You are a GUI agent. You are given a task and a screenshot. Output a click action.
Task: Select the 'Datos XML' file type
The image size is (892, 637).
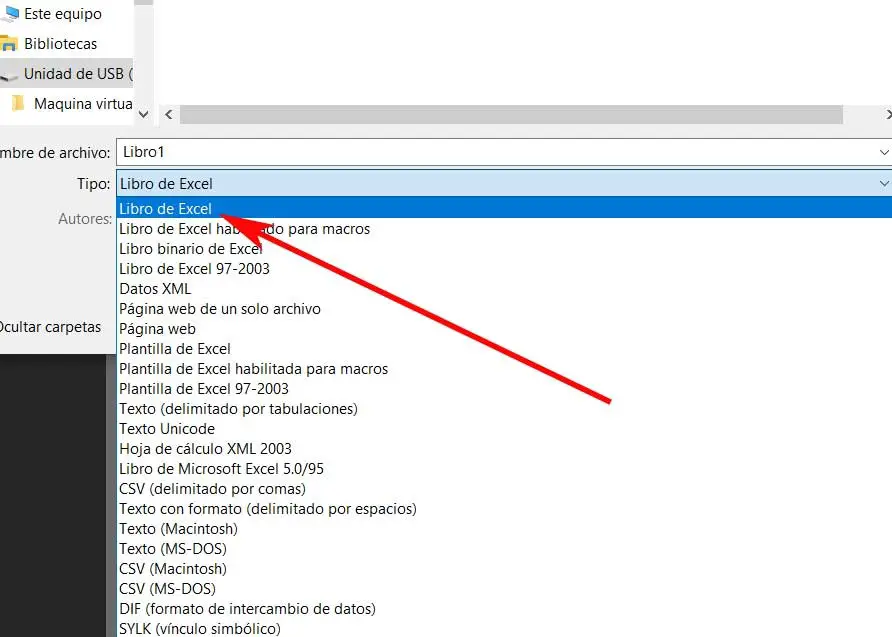point(155,288)
